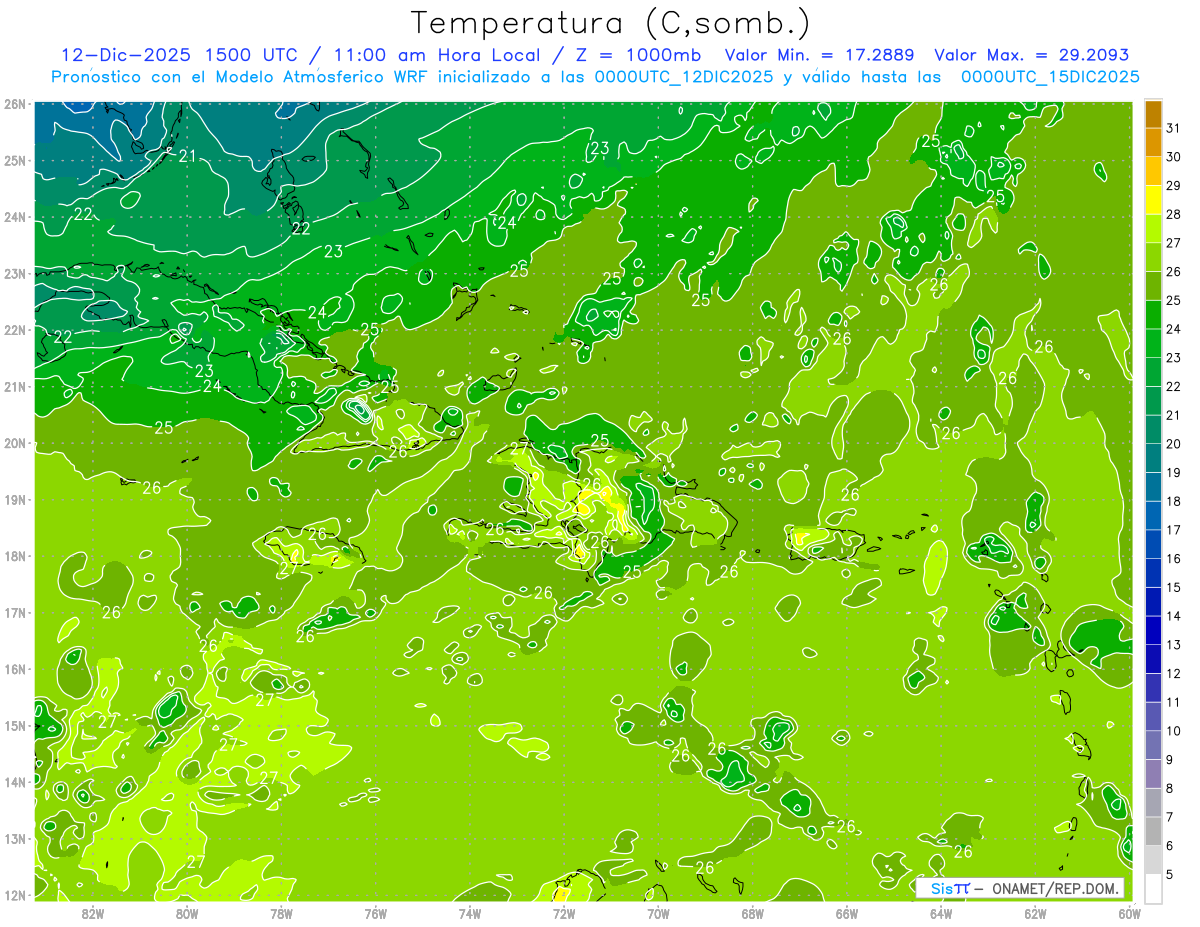Click the 'ONAMET/REP.DOM.' credit label
The width and height of the screenshot is (1200, 927).
1055,888
